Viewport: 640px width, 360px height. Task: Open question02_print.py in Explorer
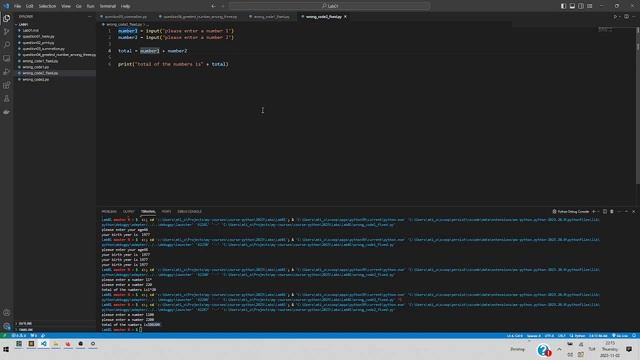(x=38, y=42)
